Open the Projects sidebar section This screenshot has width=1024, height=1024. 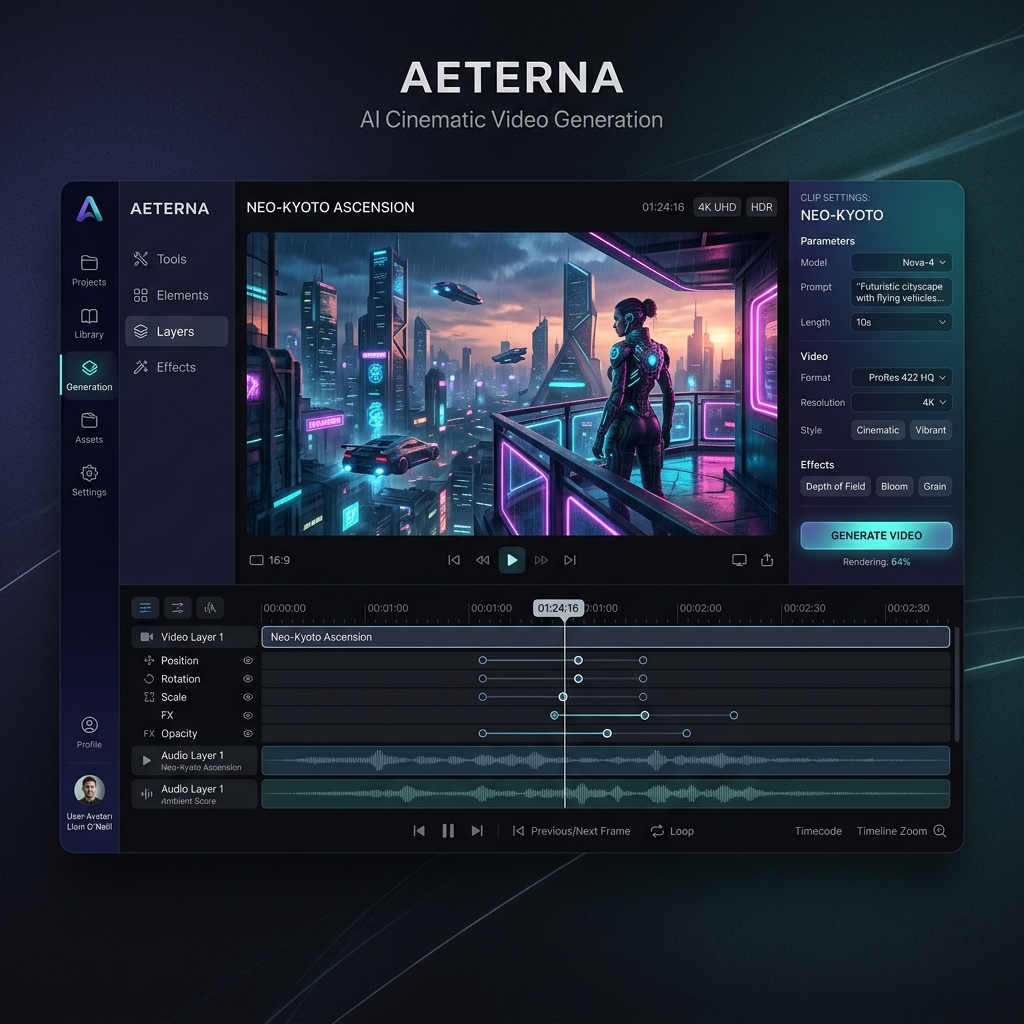click(89, 270)
